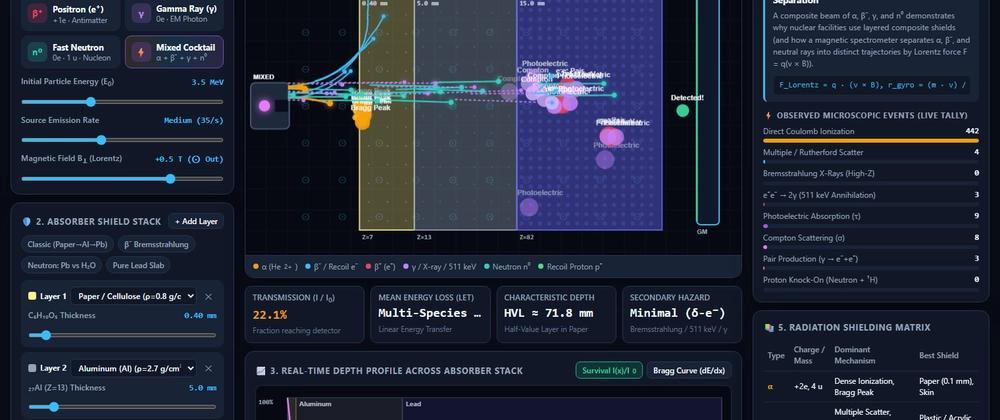Image resolution: width=1000 pixels, height=420 pixels.
Task: Switch to Survival I(x)/I₀ view
Action: [609, 370]
